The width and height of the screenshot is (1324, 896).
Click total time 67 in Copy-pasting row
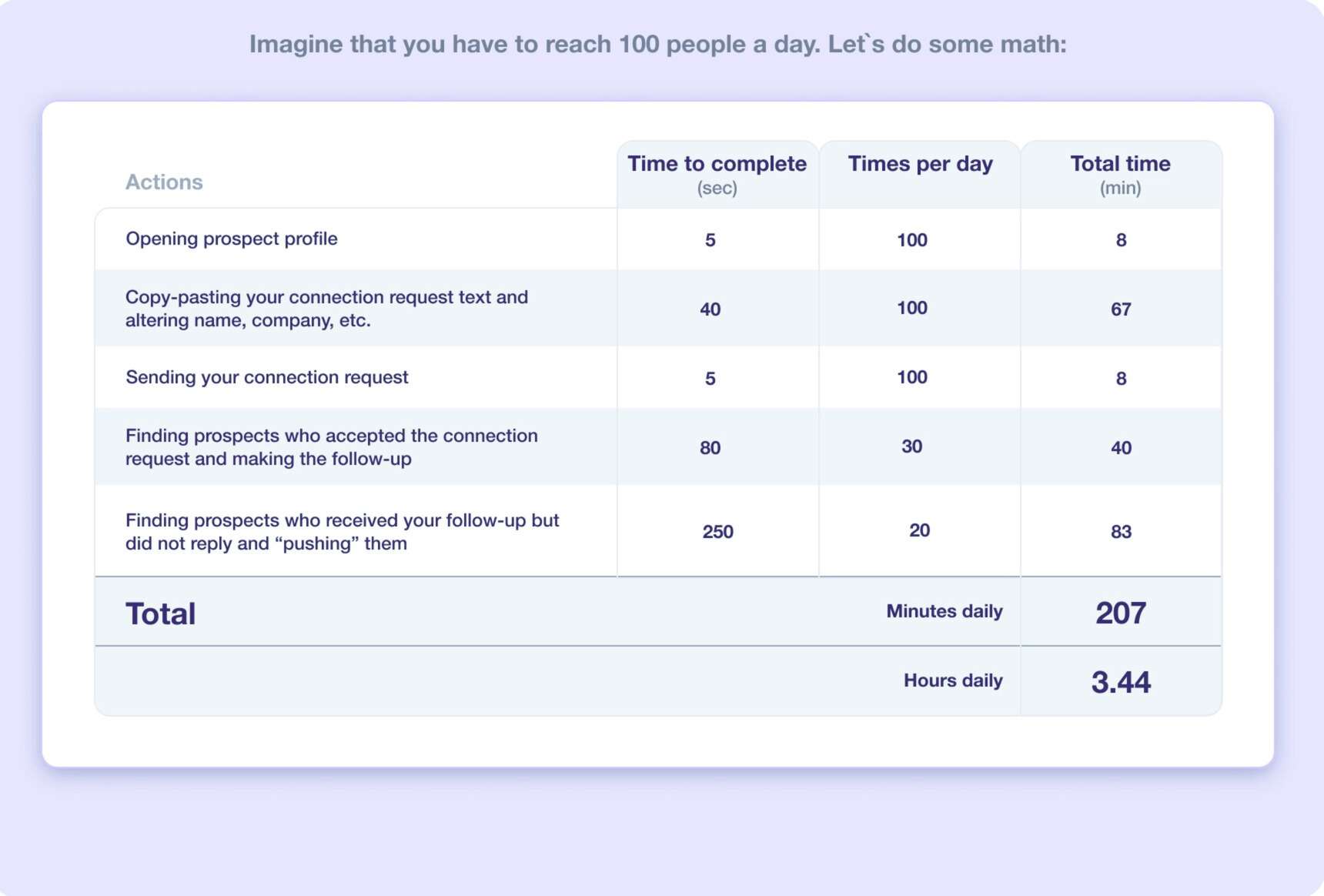[1121, 309]
